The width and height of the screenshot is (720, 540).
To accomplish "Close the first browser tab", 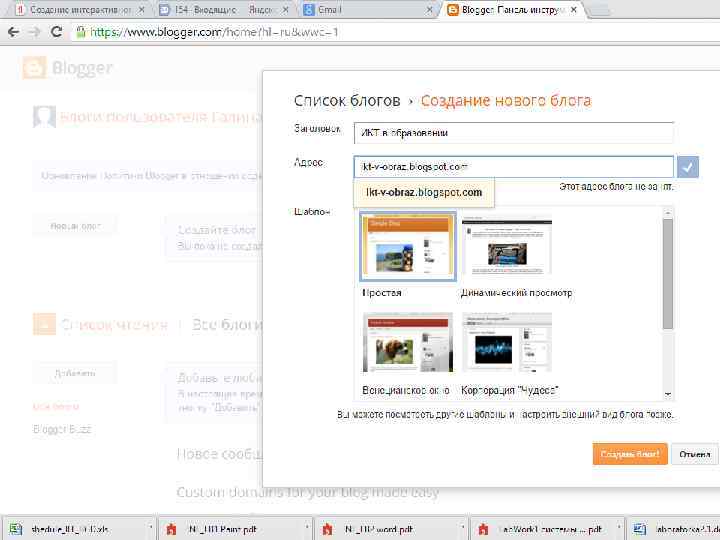I will tap(141, 10).
